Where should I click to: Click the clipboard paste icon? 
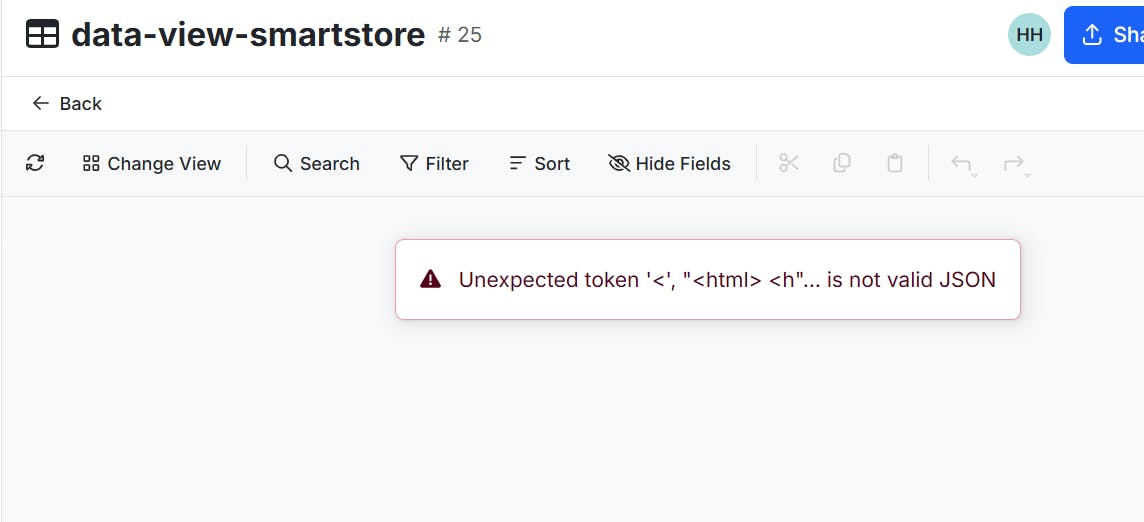click(x=895, y=163)
